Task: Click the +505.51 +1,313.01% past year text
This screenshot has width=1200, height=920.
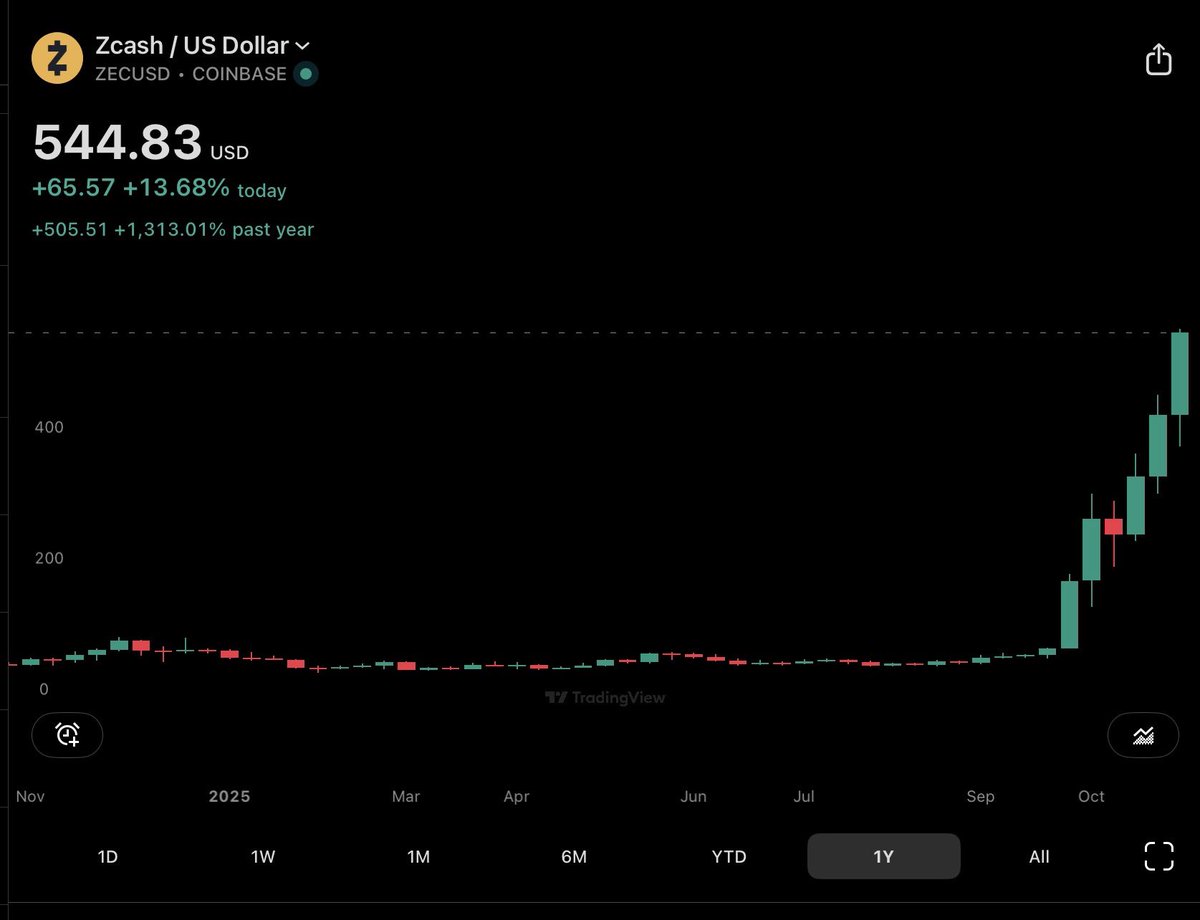Action: [x=173, y=229]
